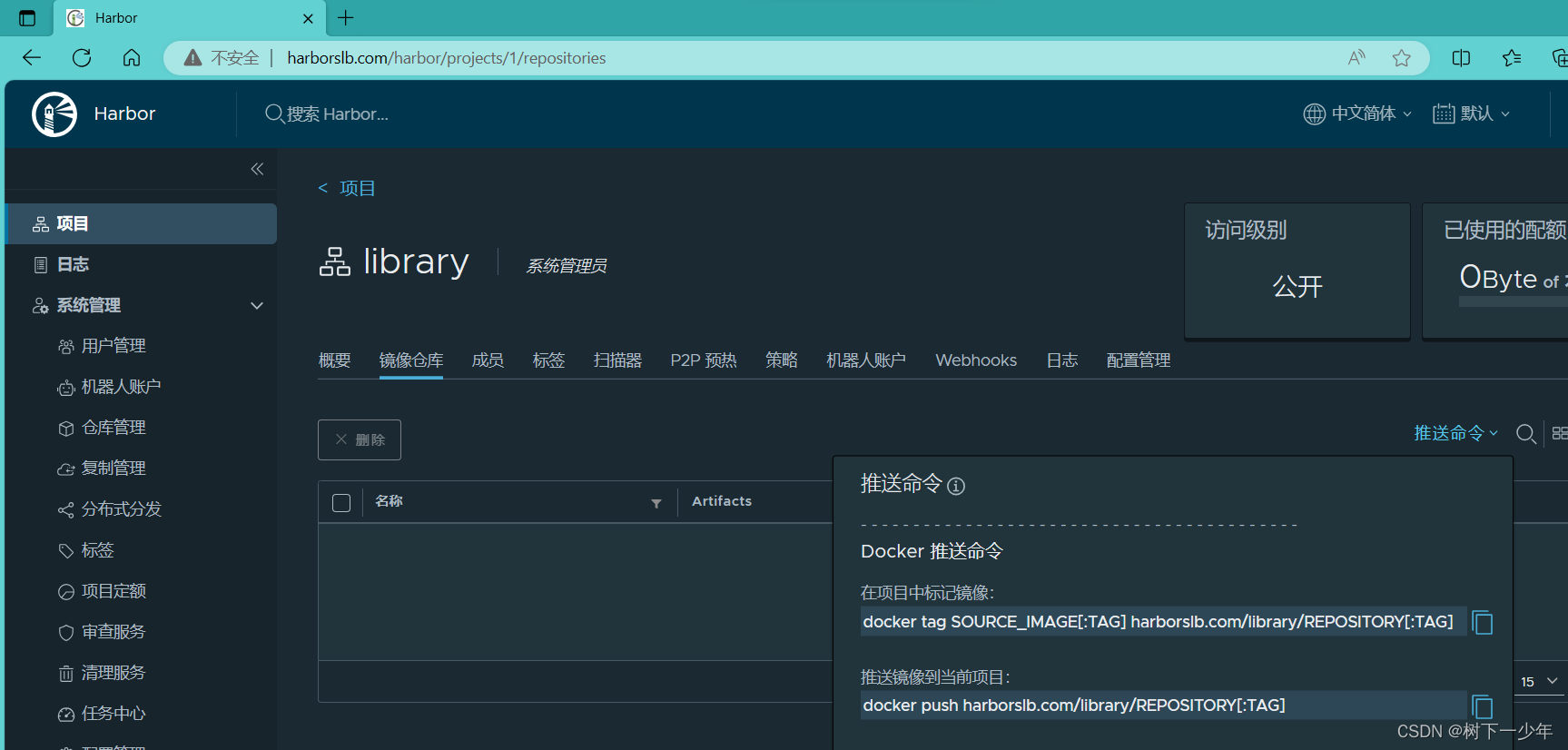Open 项目定额 in the sidebar
This screenshot has height=750, width=1568.
pyautogui.click(x=113, y=591)
